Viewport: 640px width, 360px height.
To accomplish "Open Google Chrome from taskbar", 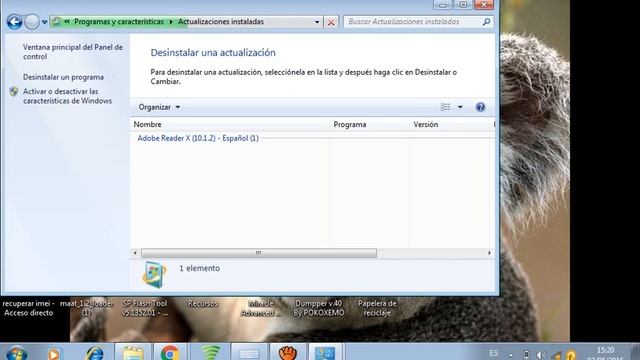I will click(x=170, y=353).
